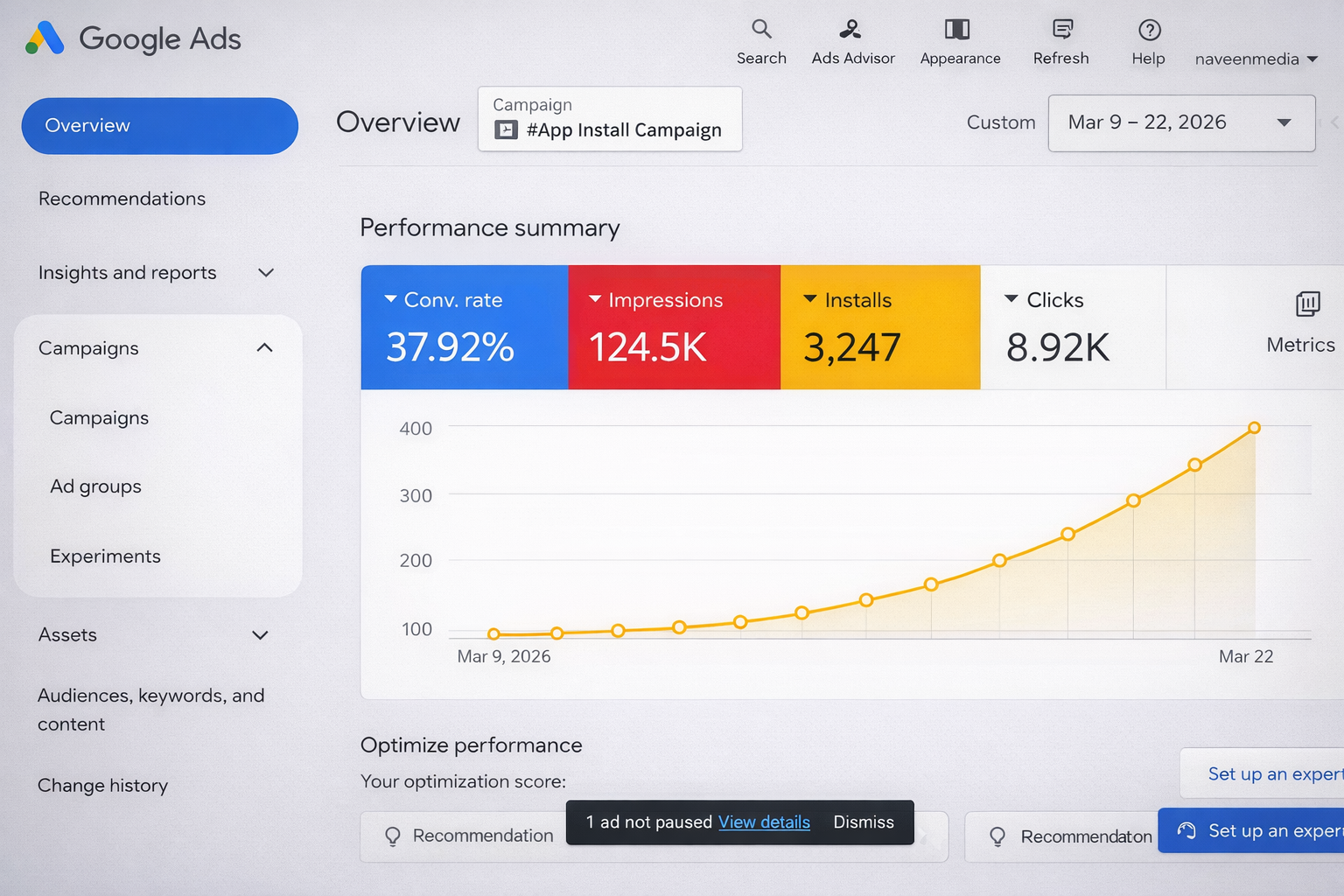Open Ads Advisor from top toolbar
The image size is (1344, 896).
click(850, 30)
